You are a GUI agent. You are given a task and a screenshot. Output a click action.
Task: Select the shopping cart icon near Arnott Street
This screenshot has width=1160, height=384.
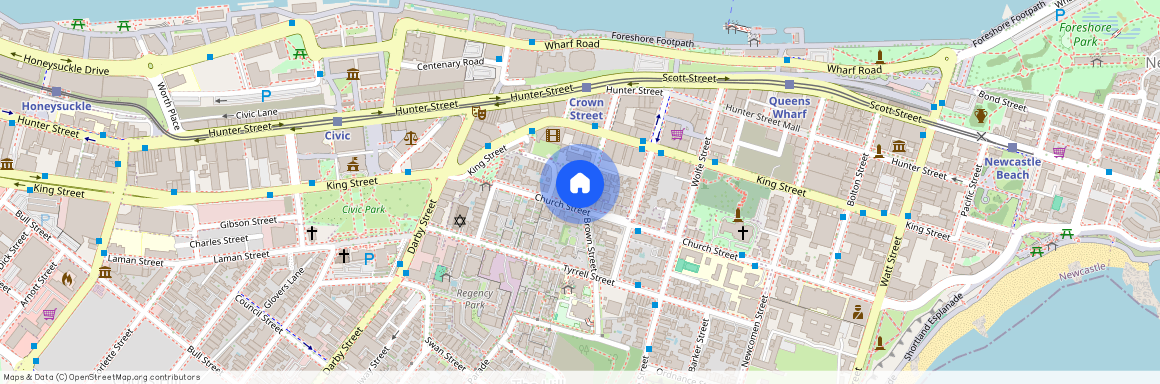coord(49,314)
